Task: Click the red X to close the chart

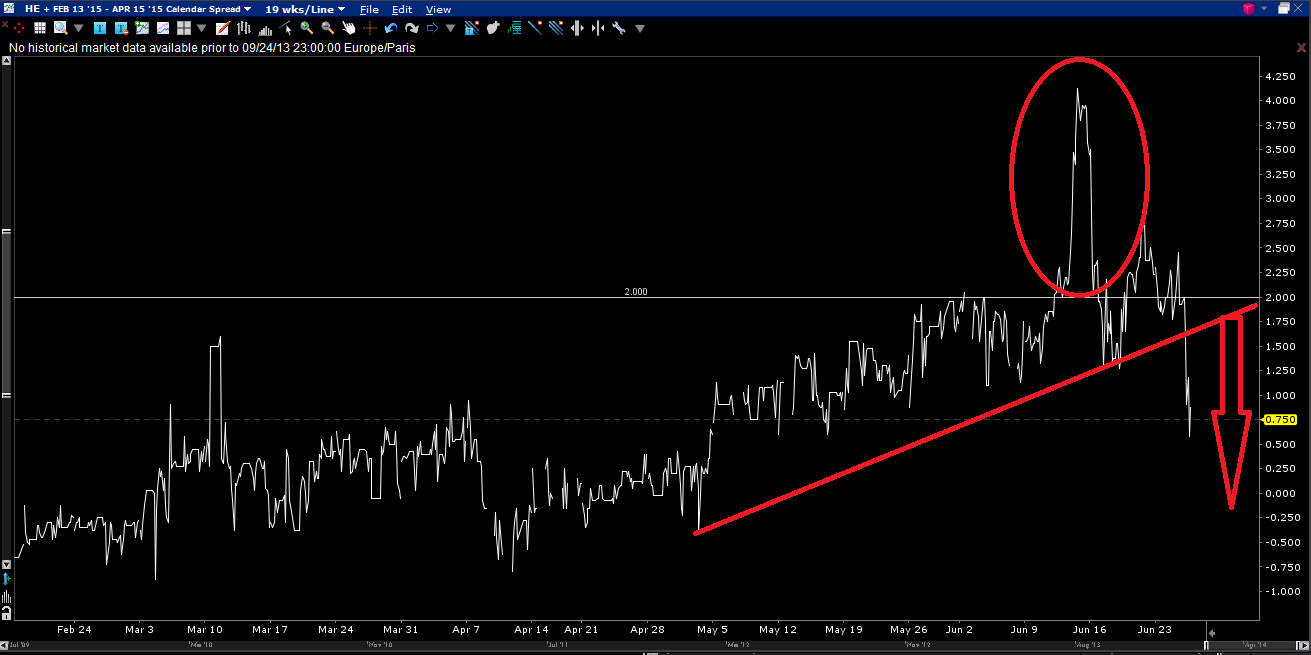Action: pyautogui.click(x=1301, y=46)
